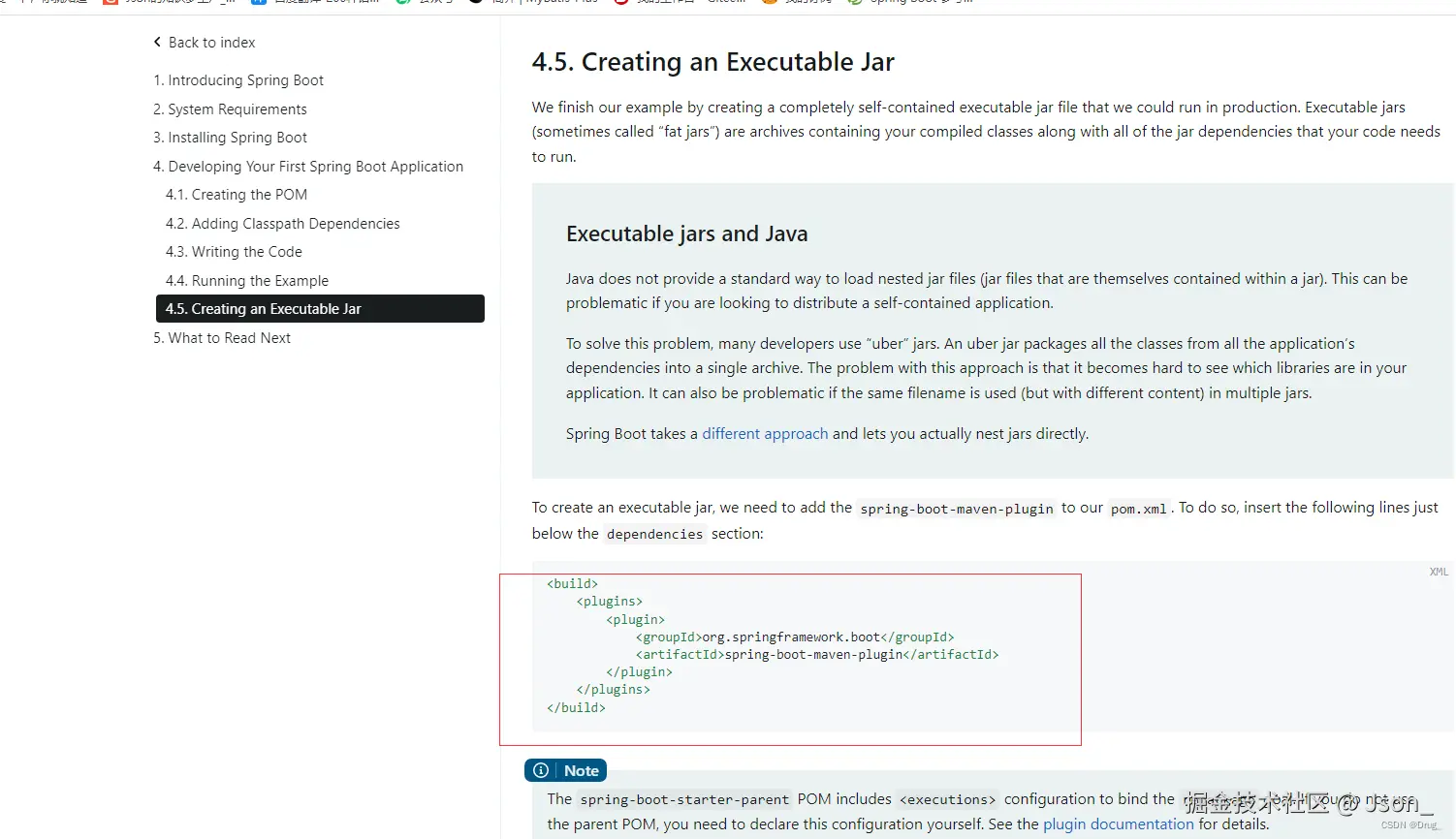Click the inline code 'pom.xml'

coord(1139,509)
